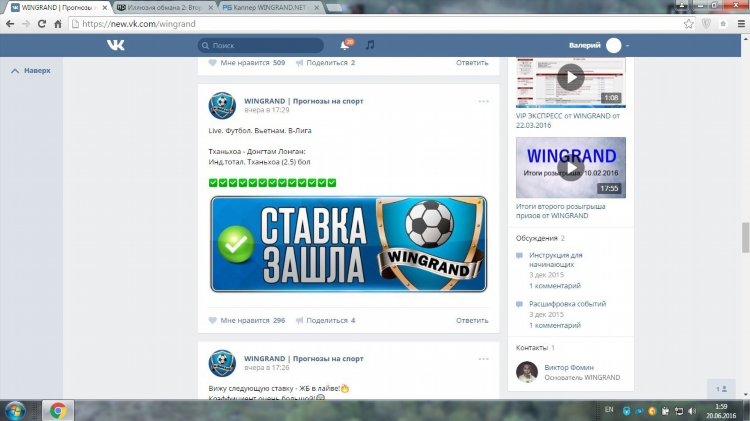Open Инструкция для начинающих discussion
The image size is (750, 421).
(x=555, y=260)
